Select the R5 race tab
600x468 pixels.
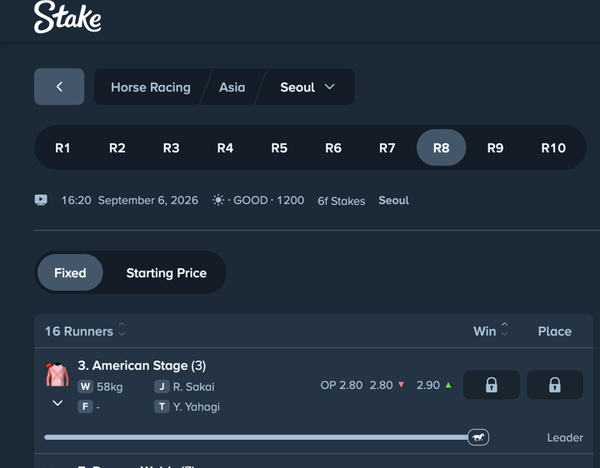[x=279, y=148]
